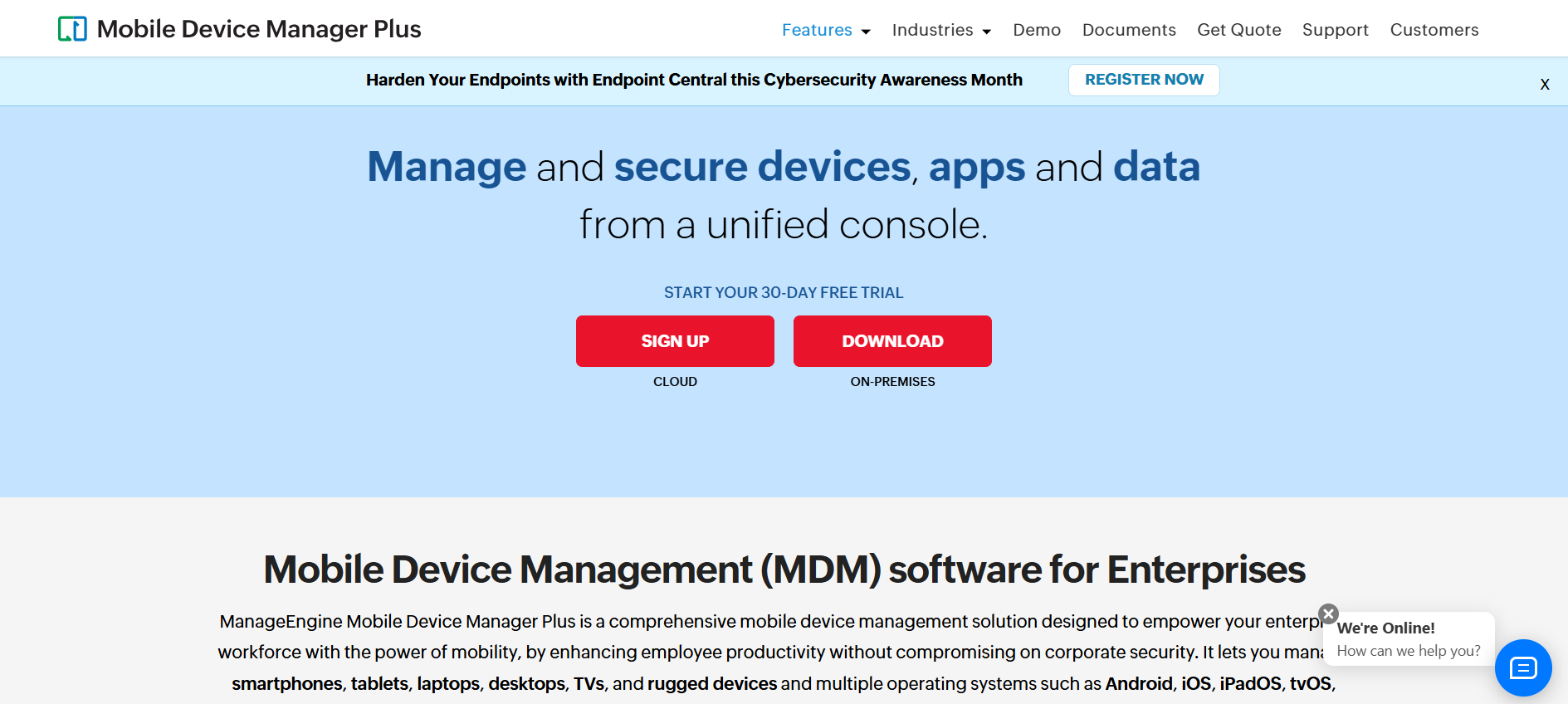Go to Documents in the navigation
The height and width of the screenshot is (704, 1568).
[1129, 30]
